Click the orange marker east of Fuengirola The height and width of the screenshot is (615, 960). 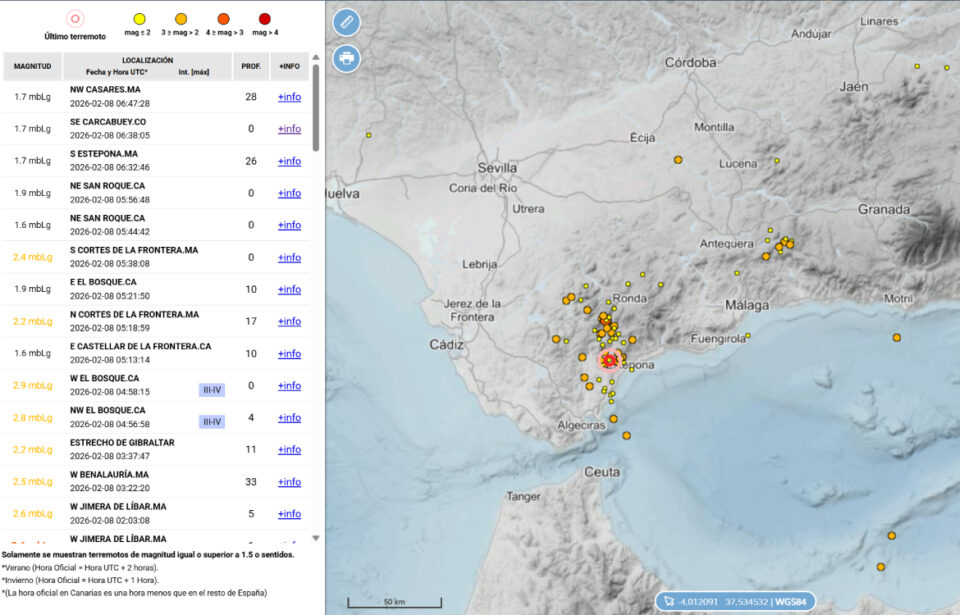[x=896, y=338]
